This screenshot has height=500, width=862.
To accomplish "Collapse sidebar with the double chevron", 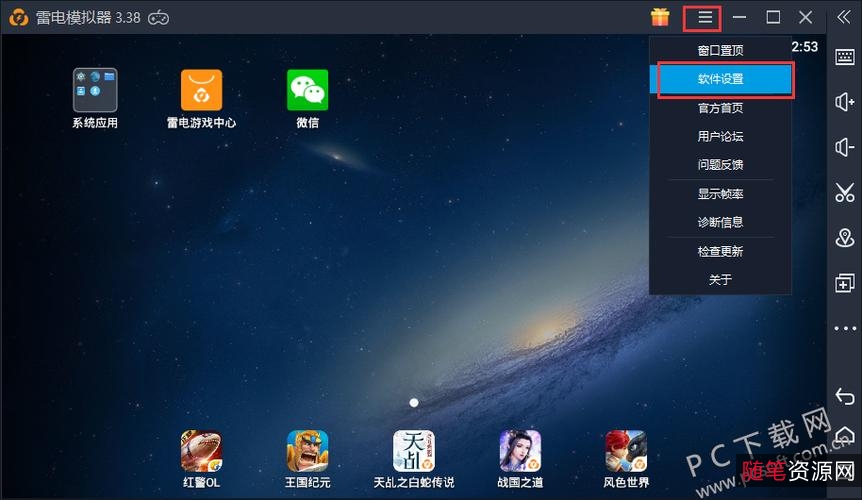I will pos(845,17).
